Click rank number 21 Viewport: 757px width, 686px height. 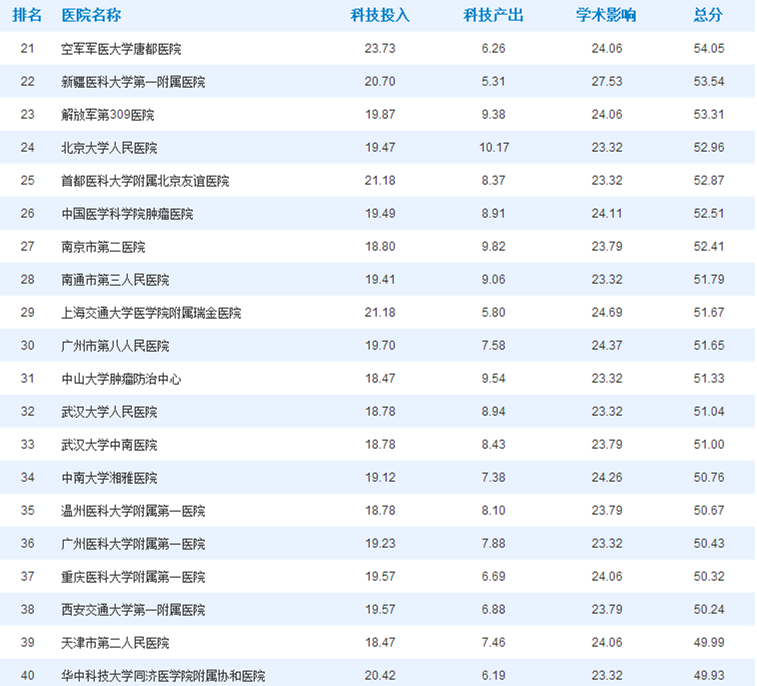(x=28, y=48)
